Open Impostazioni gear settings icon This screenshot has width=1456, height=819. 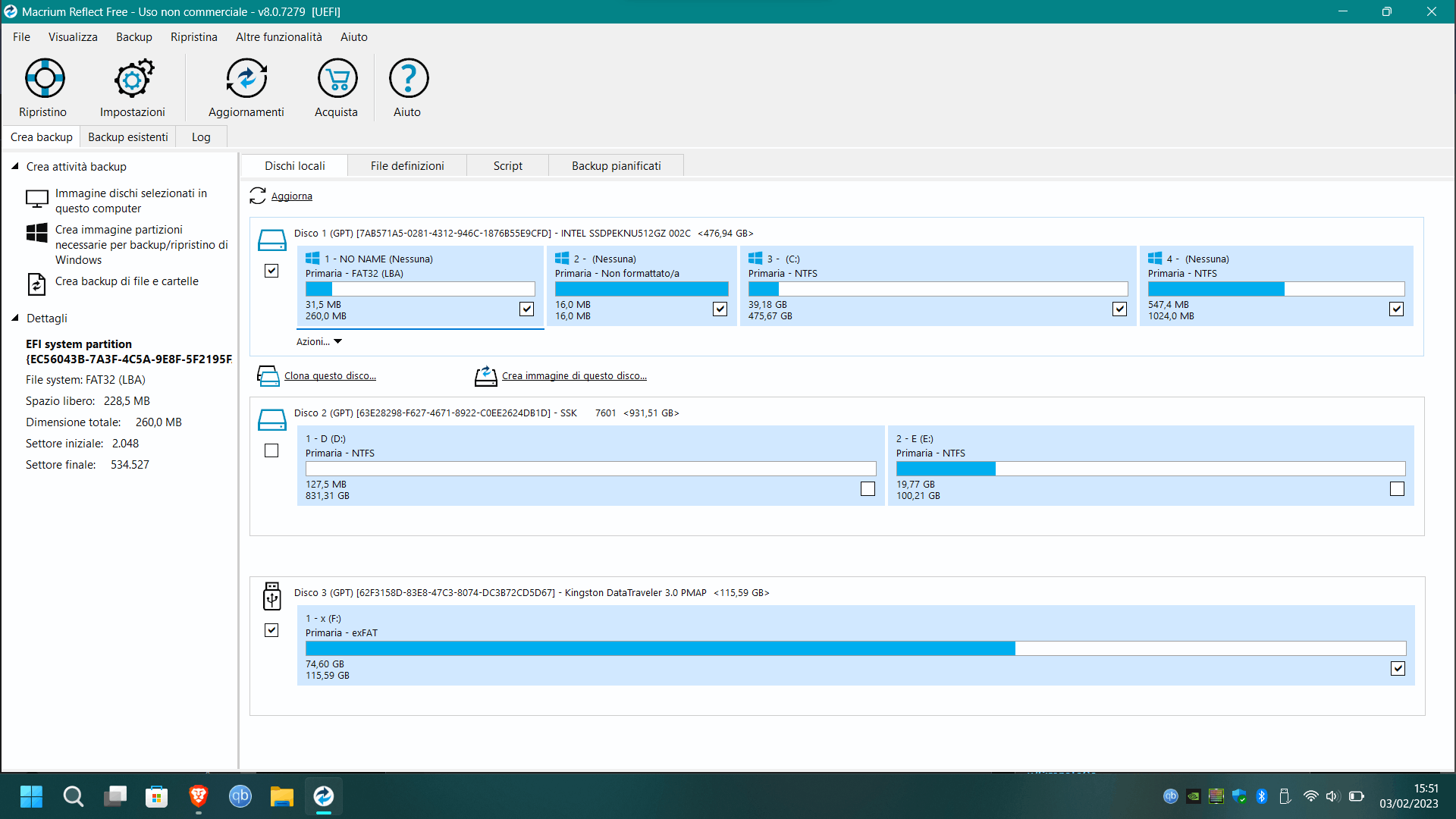[133, 78]
